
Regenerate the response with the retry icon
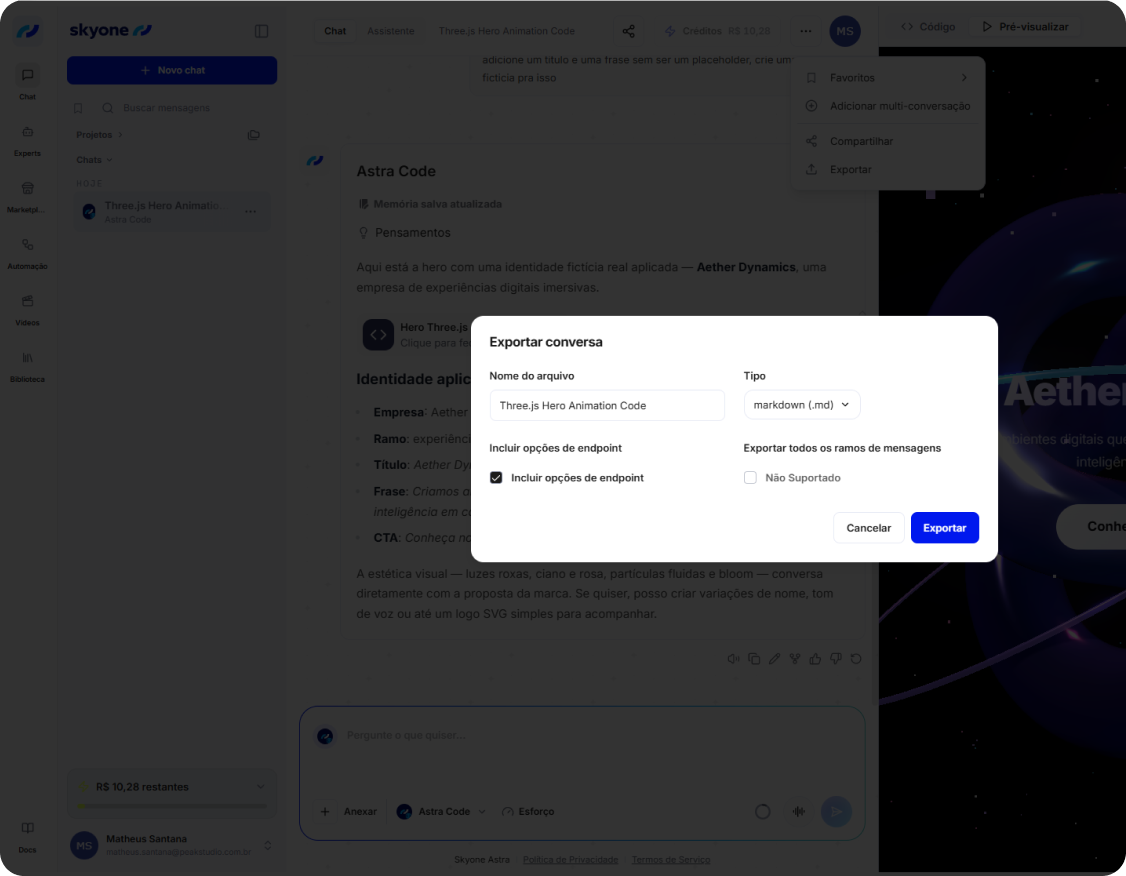click(x=856, y=658)
